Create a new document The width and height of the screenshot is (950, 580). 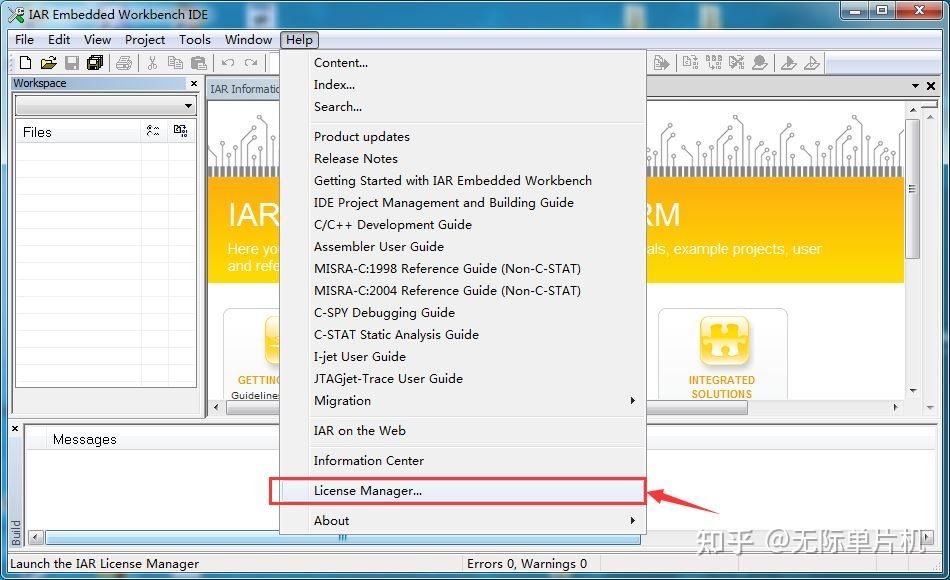[x=24, y=62]
